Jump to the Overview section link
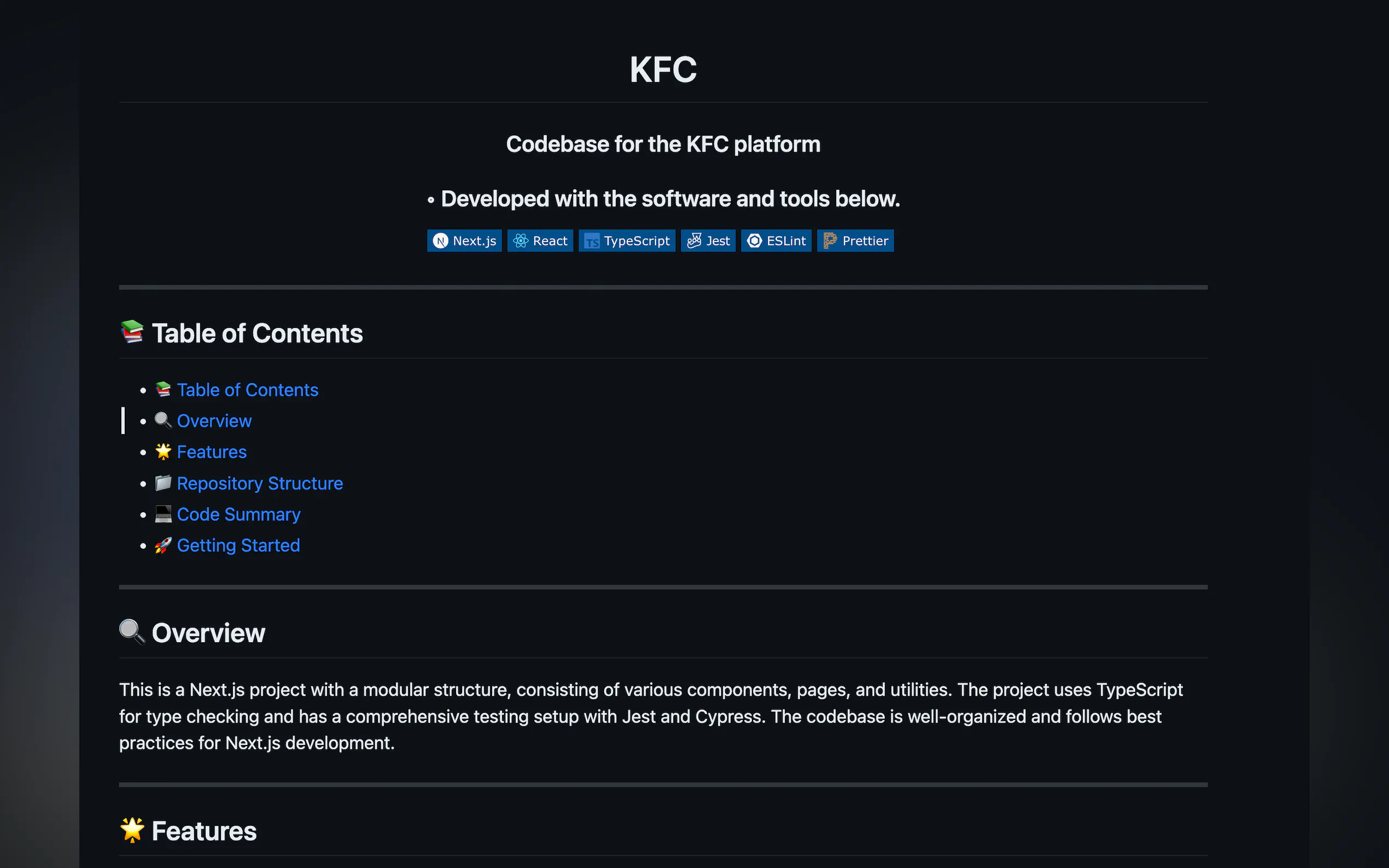The image size is (1389, 868). tap(214, 421)
